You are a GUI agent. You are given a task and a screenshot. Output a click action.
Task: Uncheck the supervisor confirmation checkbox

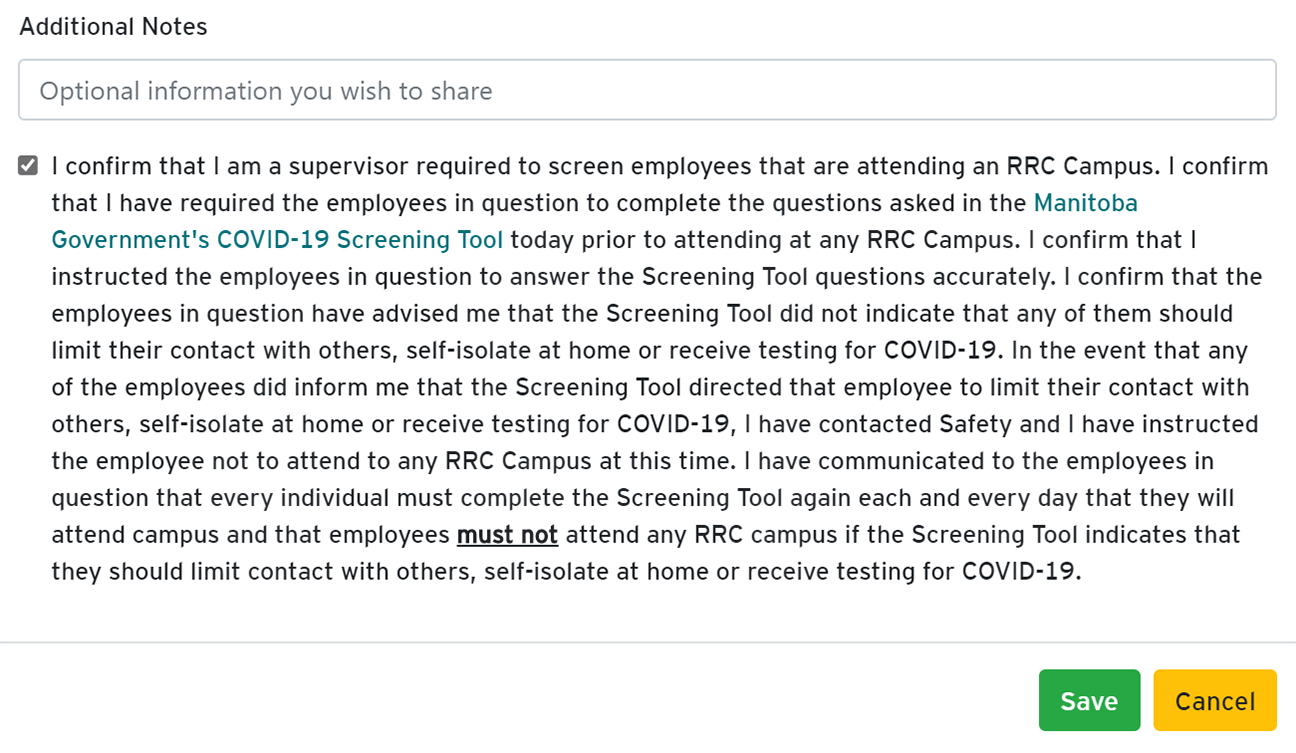[x=28, y=166]
